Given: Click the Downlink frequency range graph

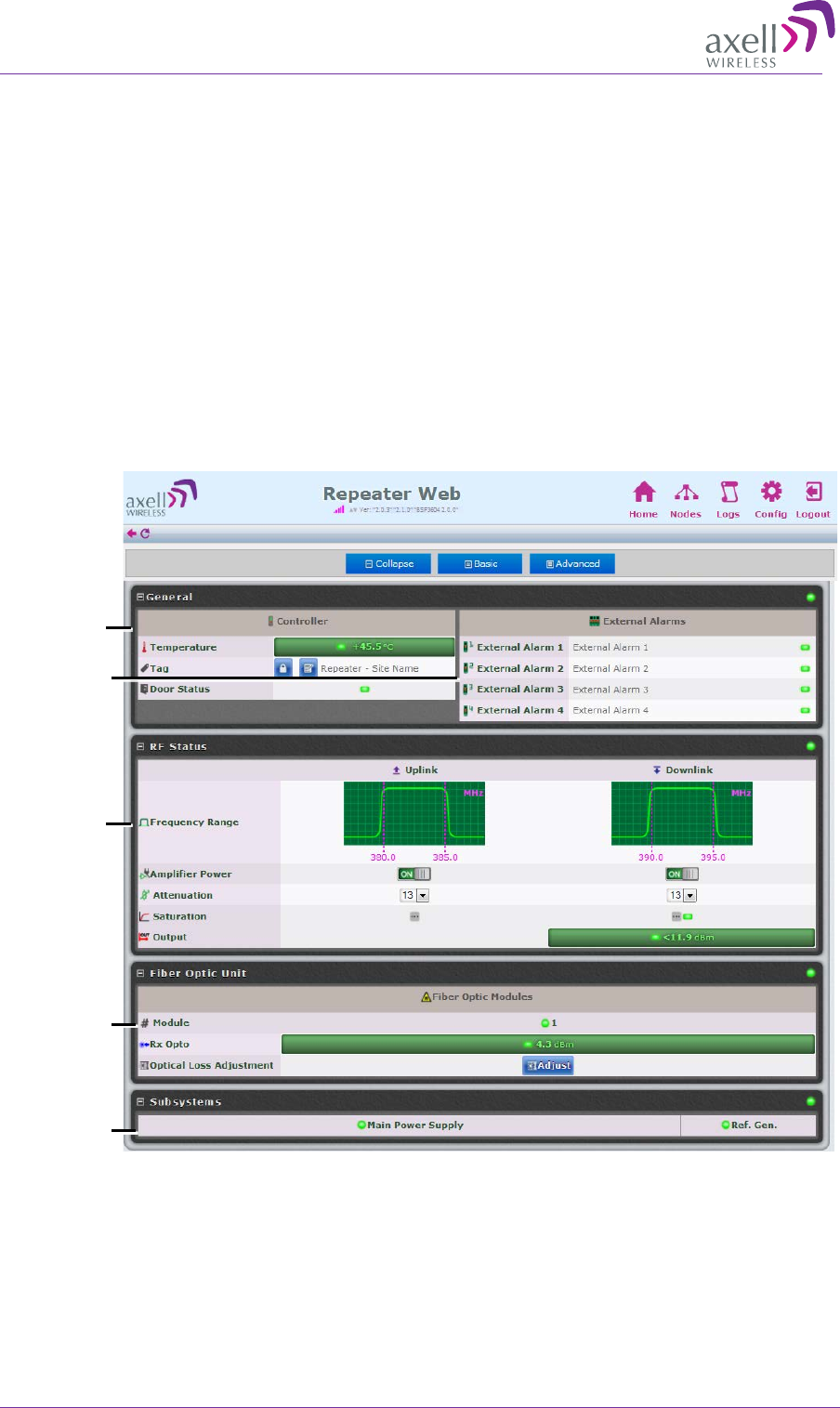Looking at the screenshot, I should click(682, 813).
